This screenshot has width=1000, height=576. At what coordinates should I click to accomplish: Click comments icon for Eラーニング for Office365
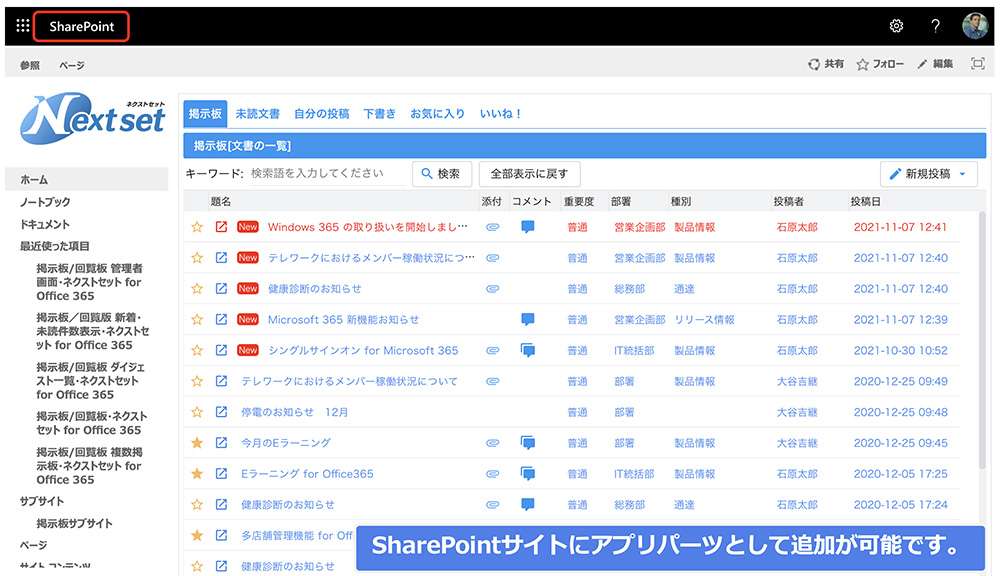[x=527, y=473]
